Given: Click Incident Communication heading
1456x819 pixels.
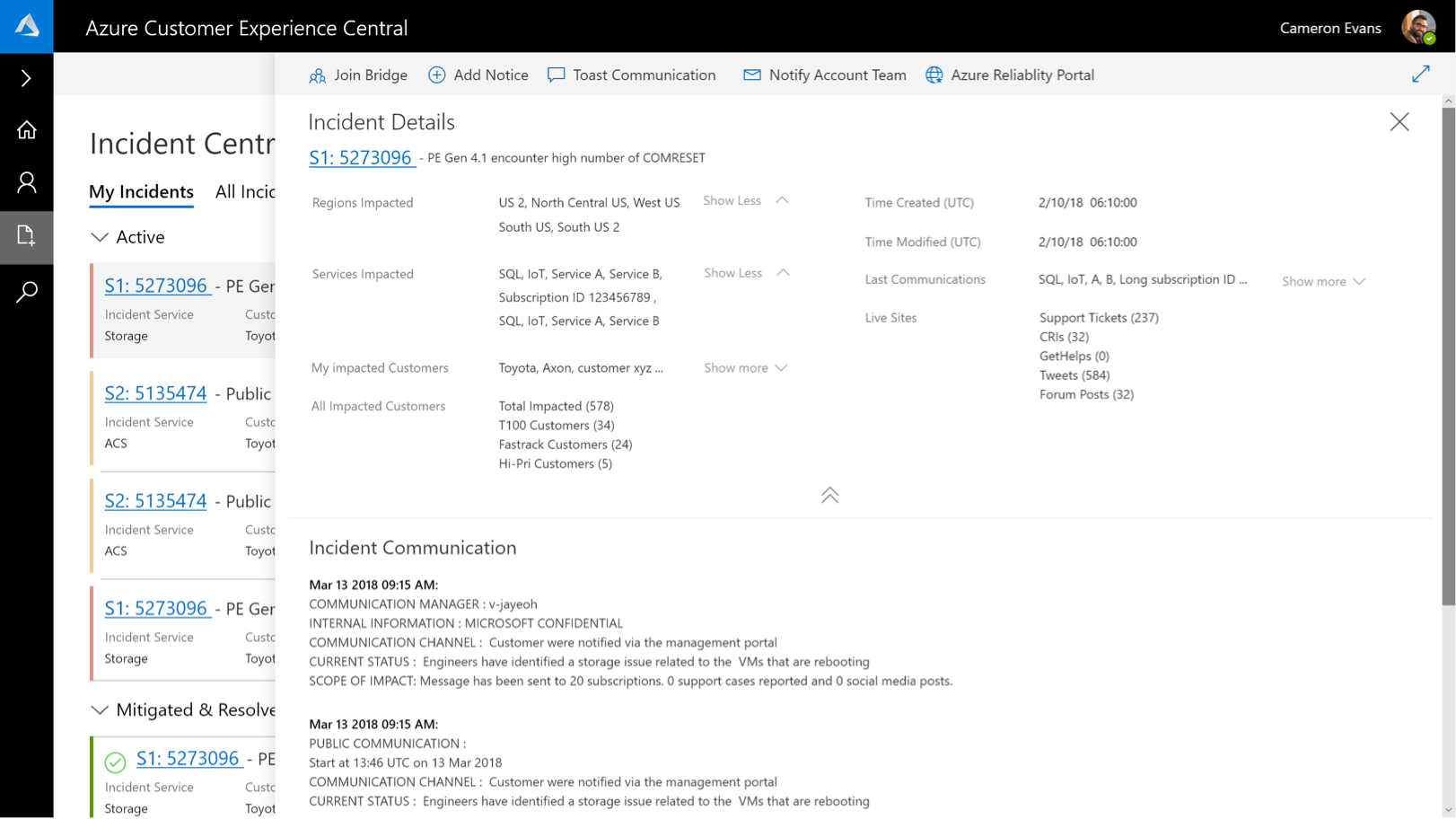Looking at the screenshot, I should (413, 548).
